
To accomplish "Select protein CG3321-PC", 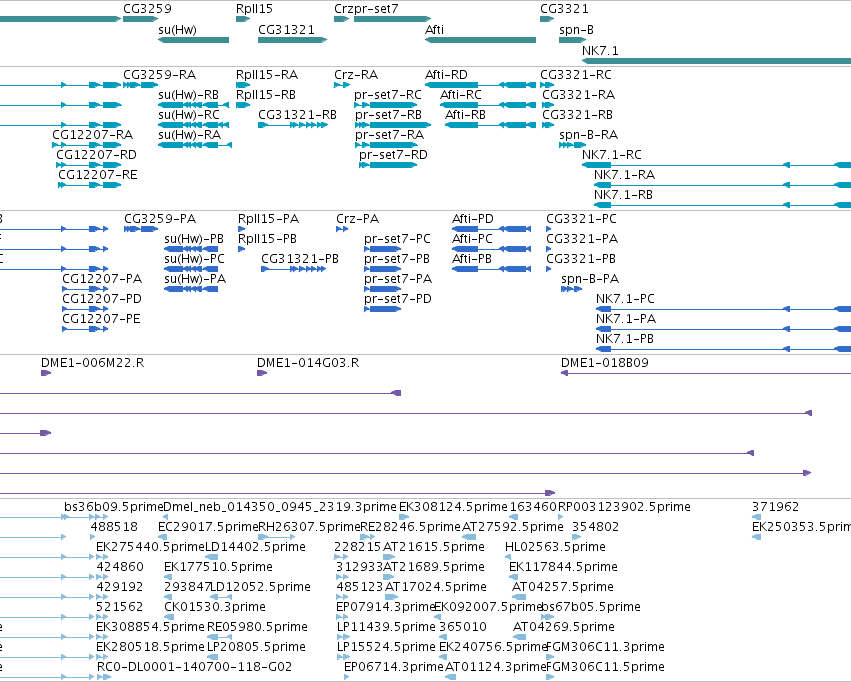I will pyautogui.click(x=549, y=229).
